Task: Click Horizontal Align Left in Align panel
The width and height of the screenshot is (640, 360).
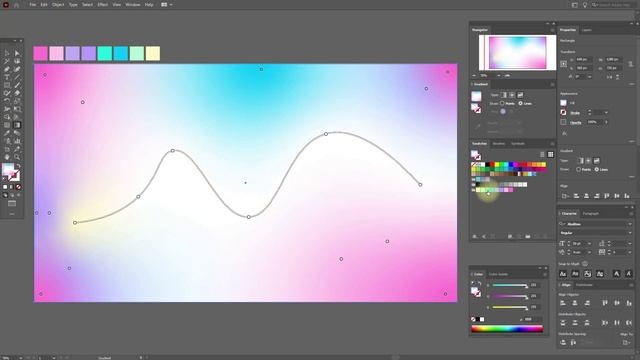Action: point(563,303)
